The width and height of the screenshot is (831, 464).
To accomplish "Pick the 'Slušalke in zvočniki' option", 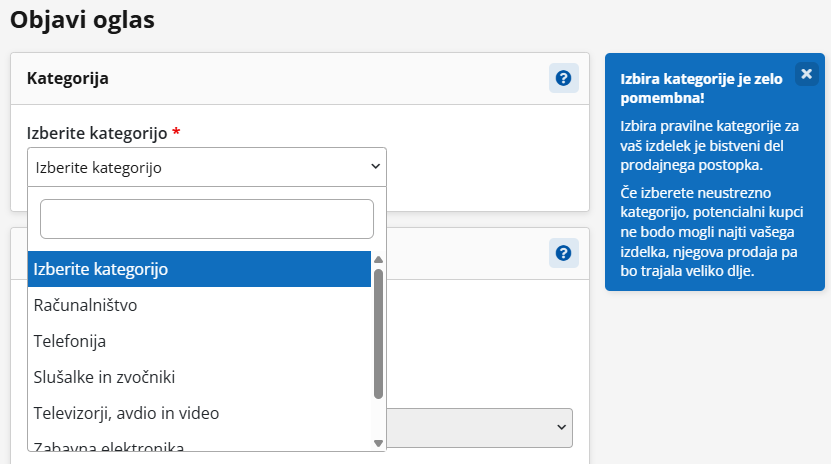I will [x=199, y=377].
